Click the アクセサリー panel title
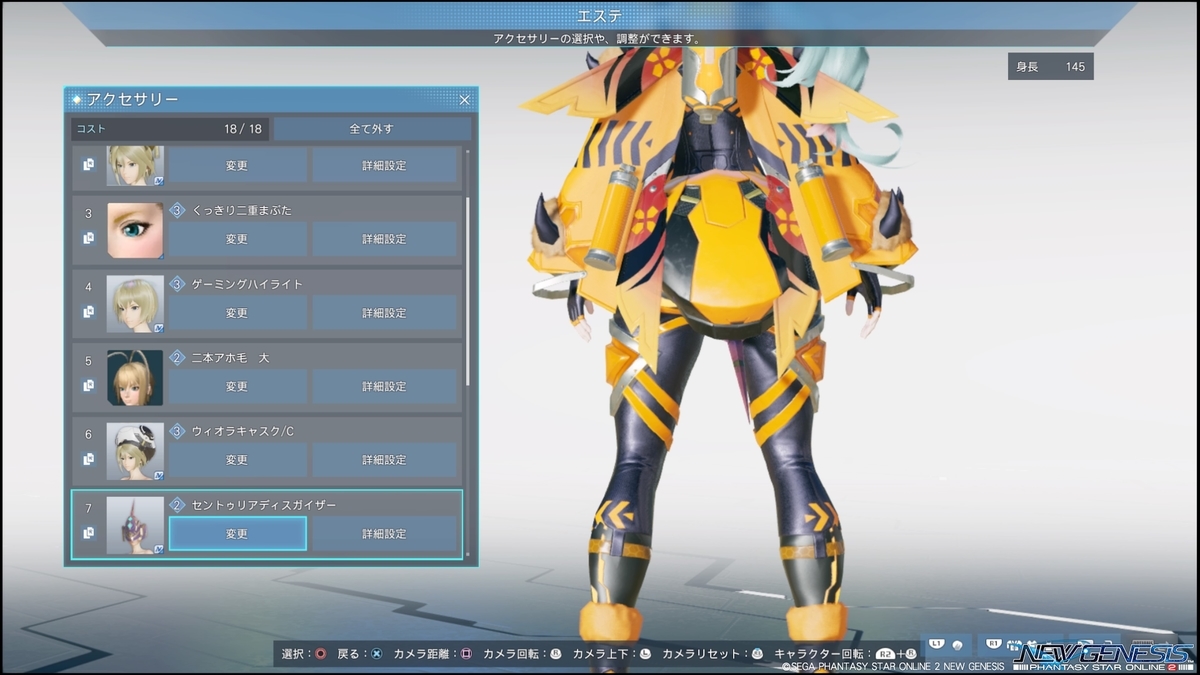 coord(133,99)
